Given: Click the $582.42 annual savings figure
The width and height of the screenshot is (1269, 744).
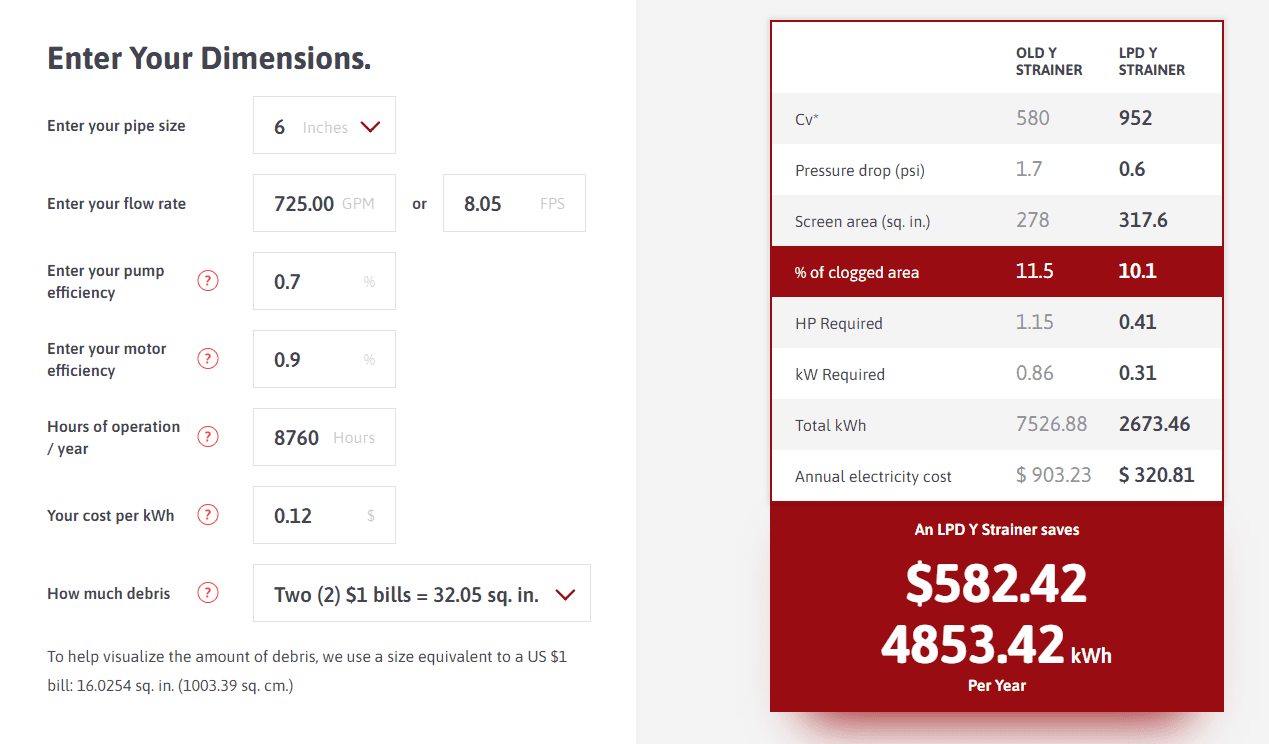Looking at the screenshot, I should (996, 583).
